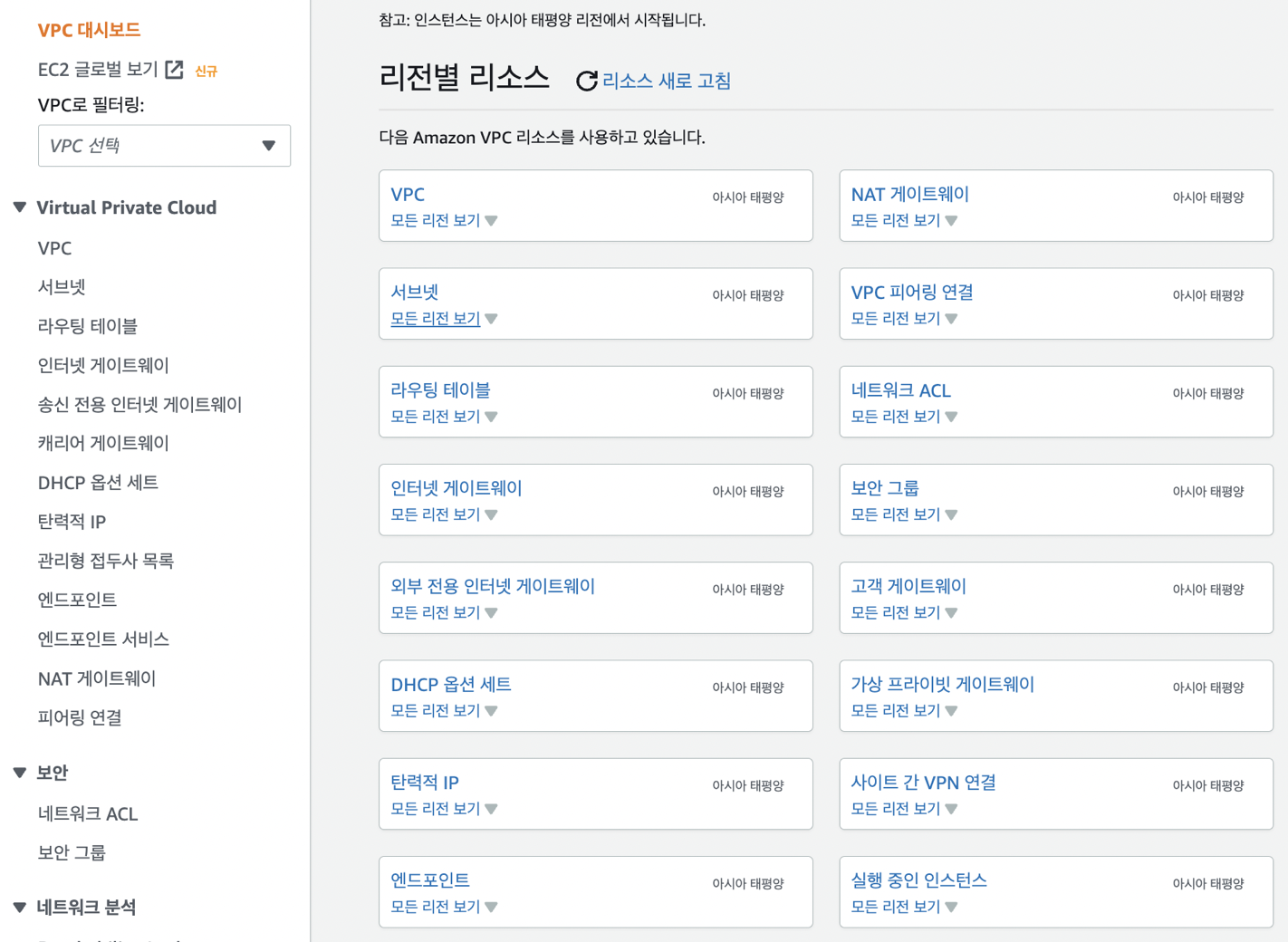This screenshot has width=1288, height=942.
Task: Expand 모든 리전 보기 in the VPC card
Action: (x=444, y=220)
